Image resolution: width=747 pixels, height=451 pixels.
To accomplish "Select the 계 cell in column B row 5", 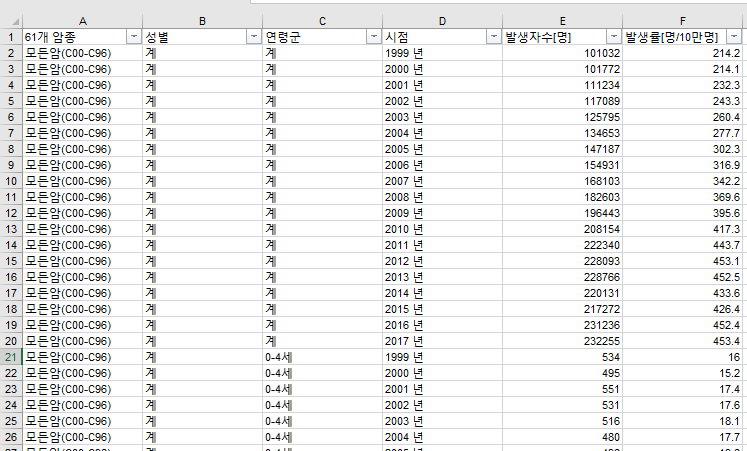I will pos(202,101).
